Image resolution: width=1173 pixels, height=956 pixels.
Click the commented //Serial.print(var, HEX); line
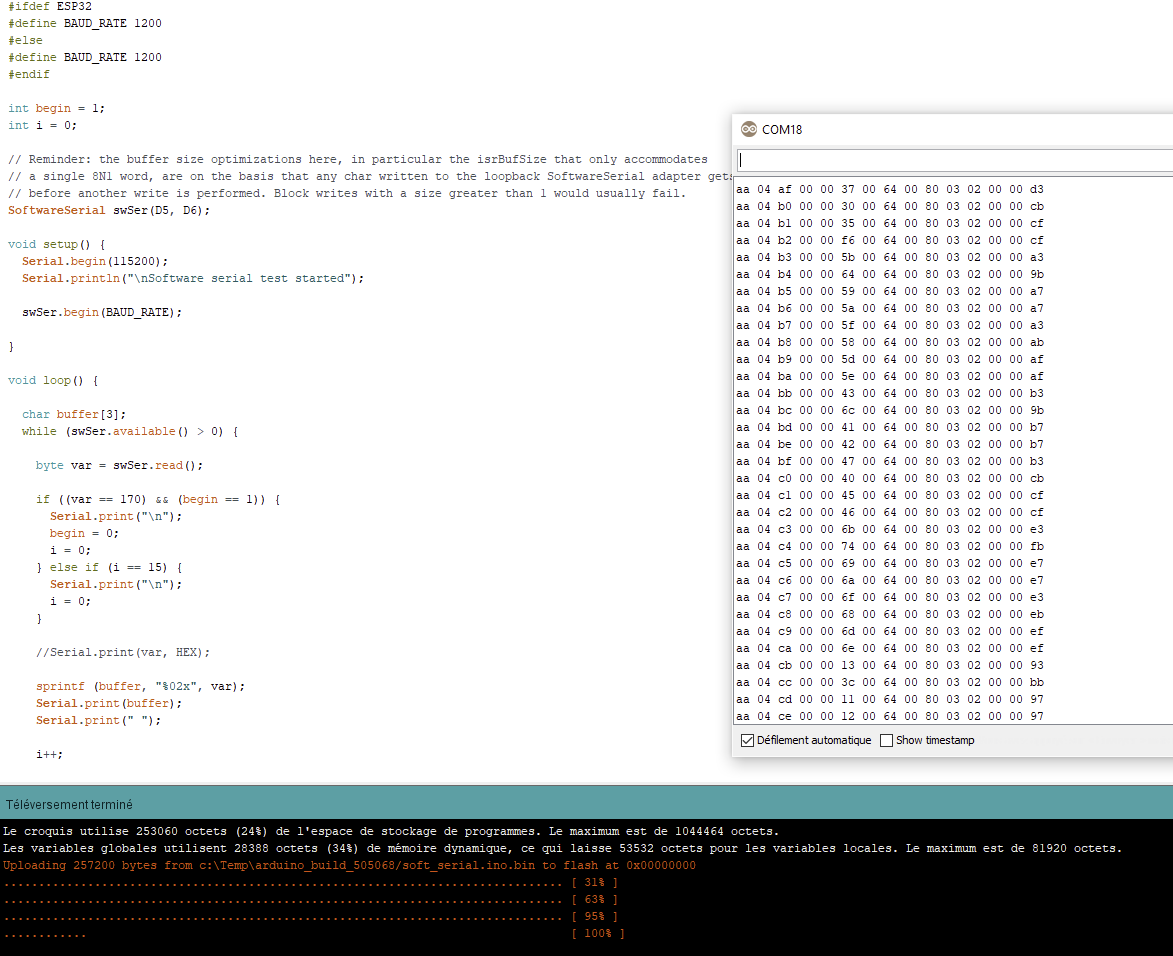click(123, 652)
